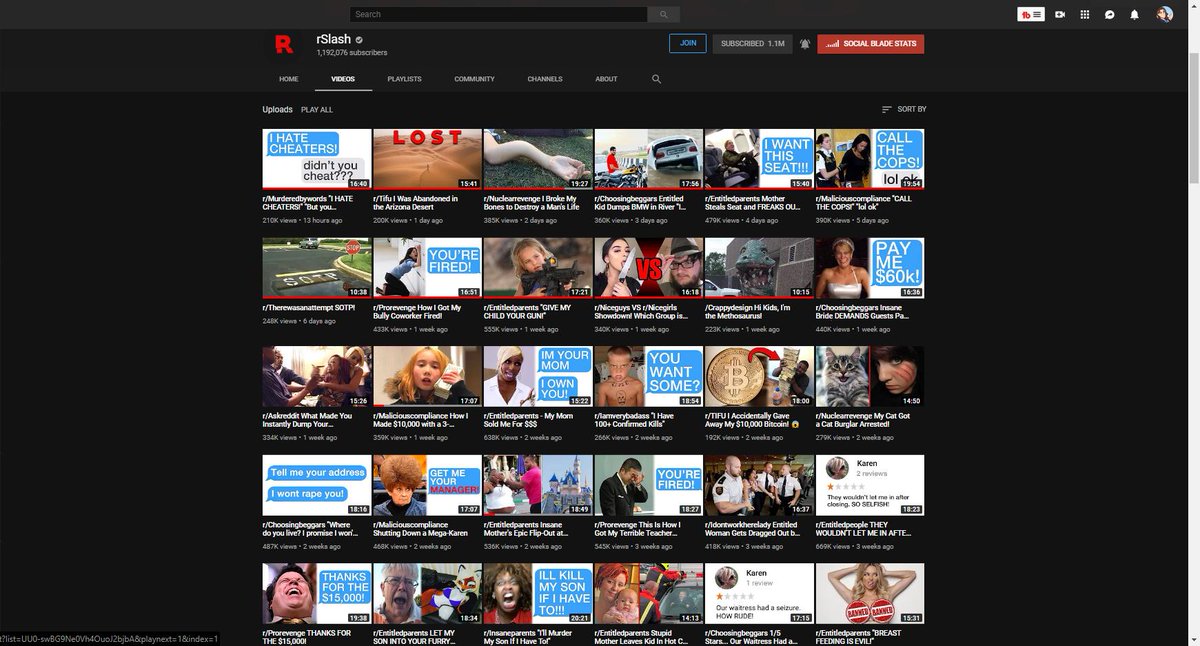Click "r/Idontworkherelady Entitled Woman Gets Dragged Out" title
Image resolution: width=1200 pixels, height=646 pixels.
753,529
